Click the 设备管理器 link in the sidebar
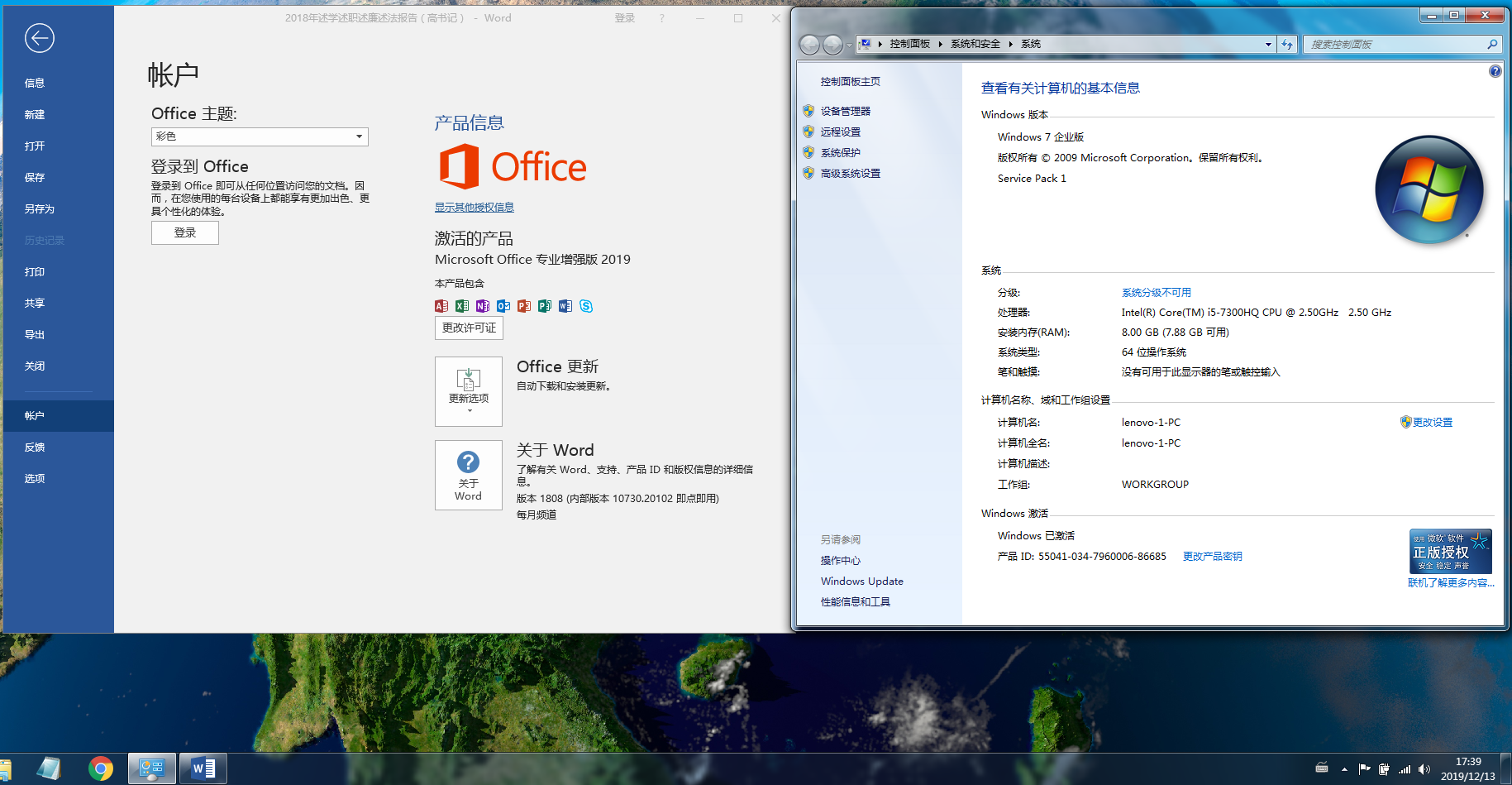The width and height of the screenshot is (1512, 785). [x=845, y=112]
